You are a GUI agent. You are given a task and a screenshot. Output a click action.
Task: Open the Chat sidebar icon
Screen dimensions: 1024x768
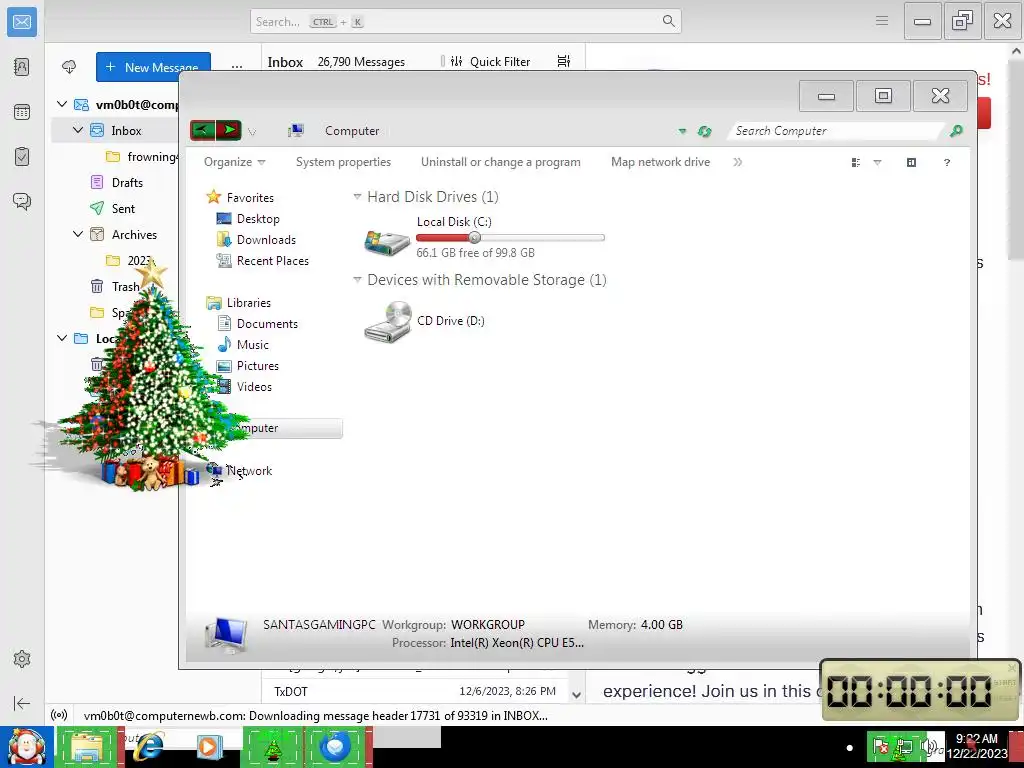[22, 201]
